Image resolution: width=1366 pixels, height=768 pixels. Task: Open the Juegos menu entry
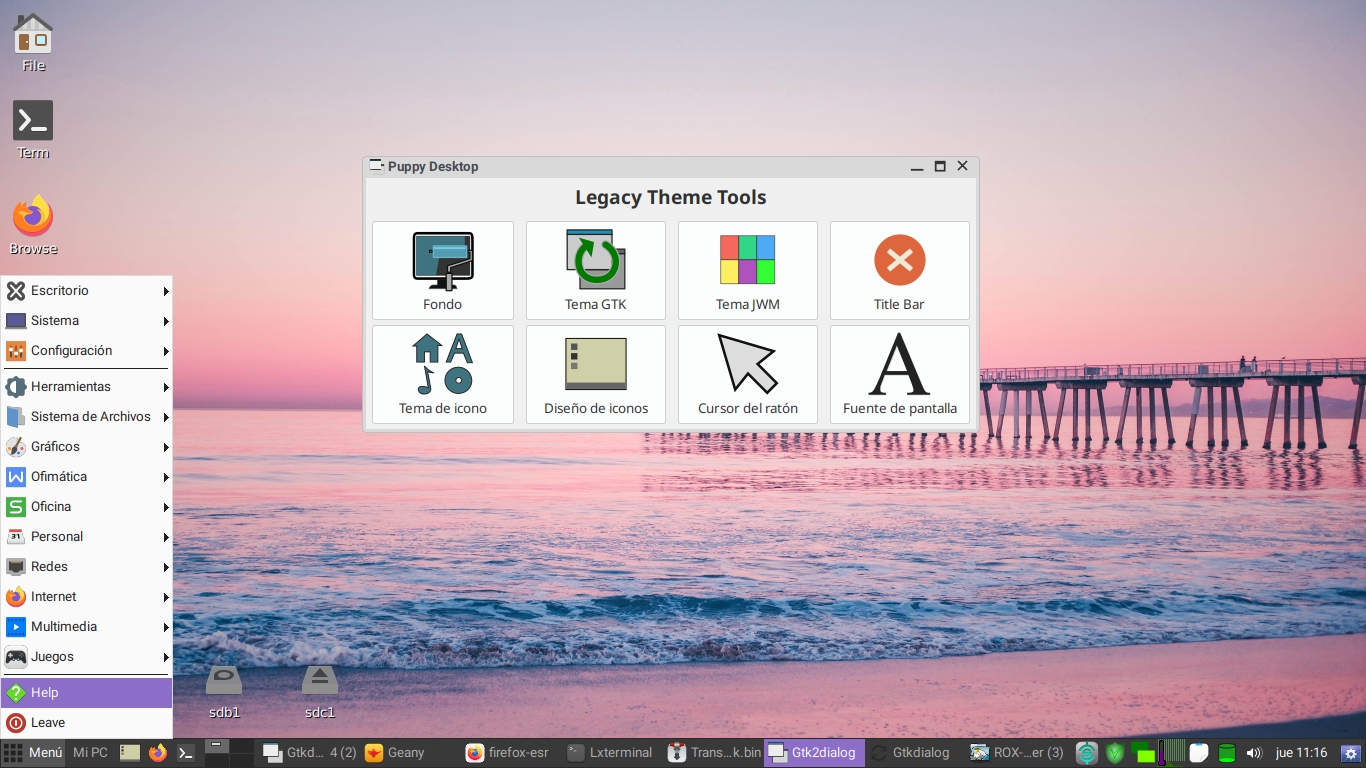pos(86,657)
